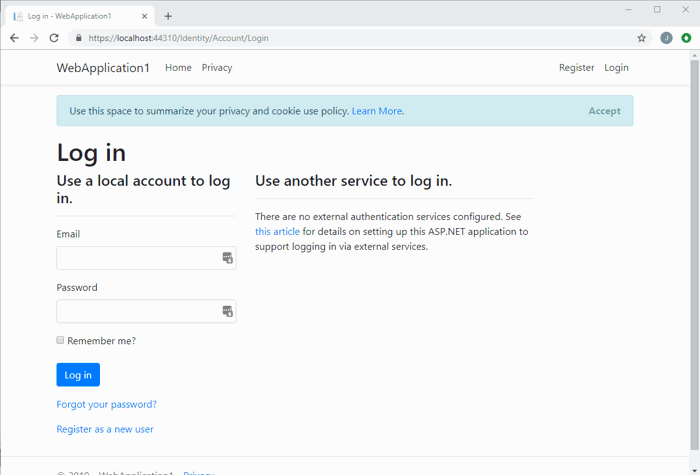The width and height of the screenshot is (700, 475).
Task: Follow the Forgot your password link
Action: (x=106, y=405)
